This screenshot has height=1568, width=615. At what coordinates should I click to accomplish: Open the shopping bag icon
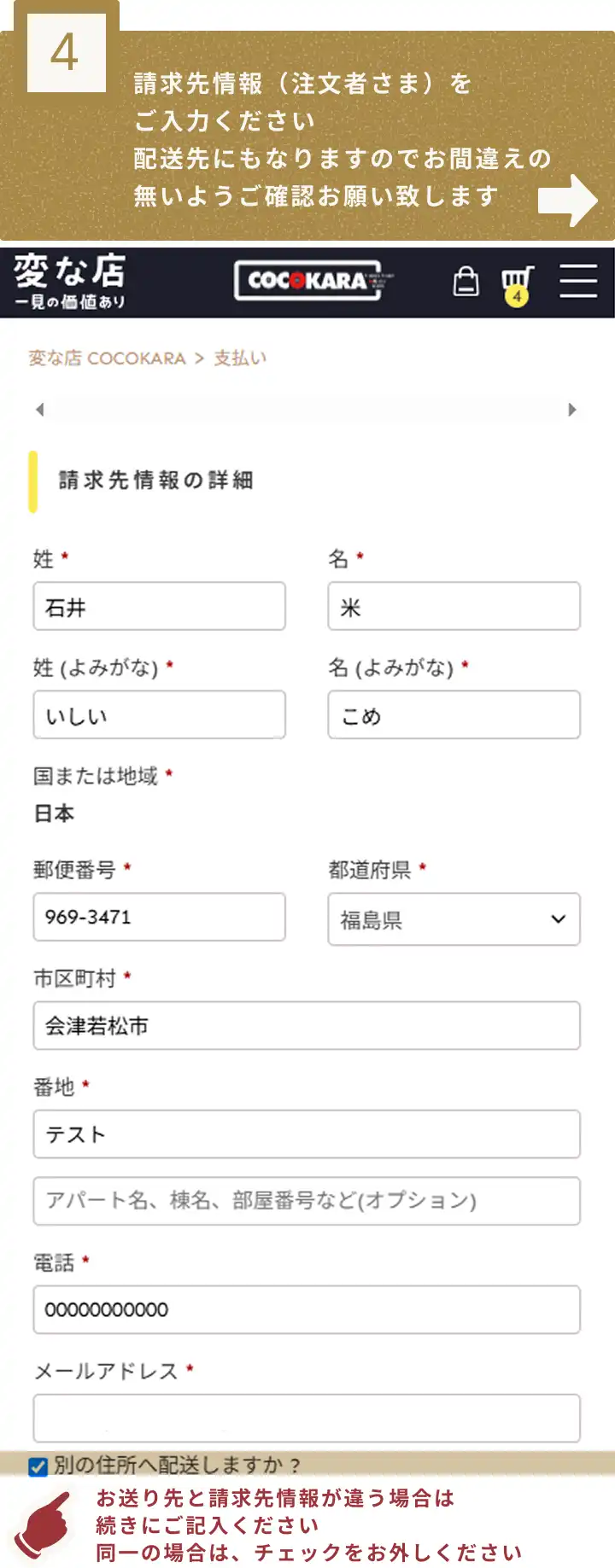pos(466,281)
